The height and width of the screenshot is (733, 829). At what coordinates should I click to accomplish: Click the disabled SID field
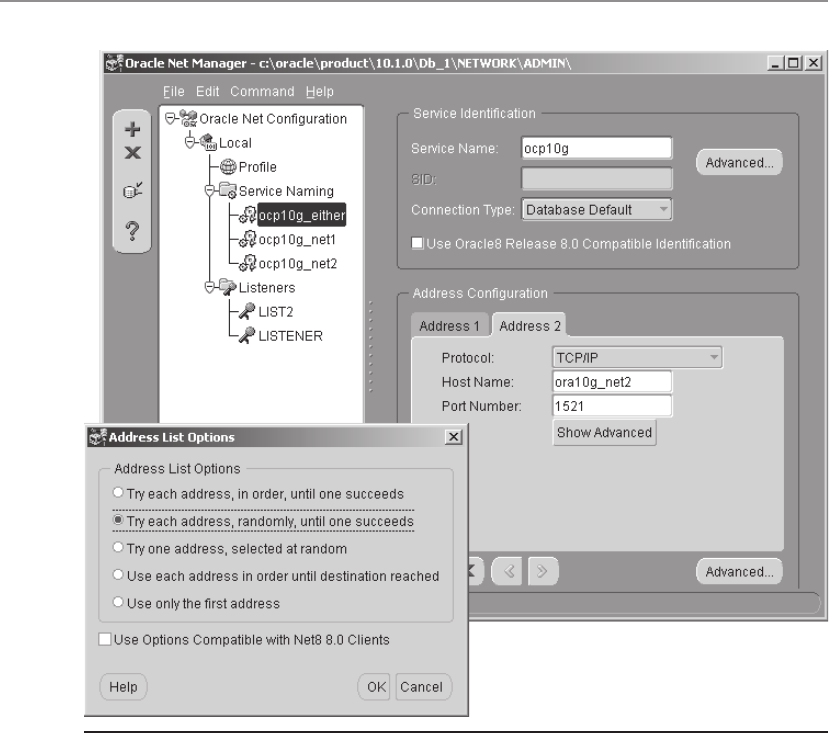[x=597, y=179]
